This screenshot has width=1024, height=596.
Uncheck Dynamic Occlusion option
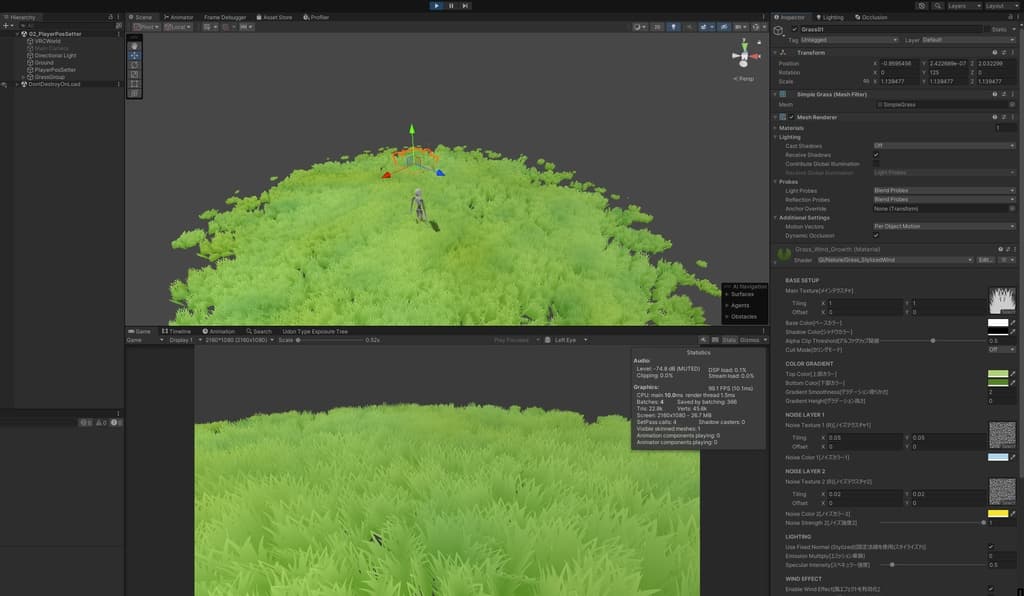coord(876,235)
